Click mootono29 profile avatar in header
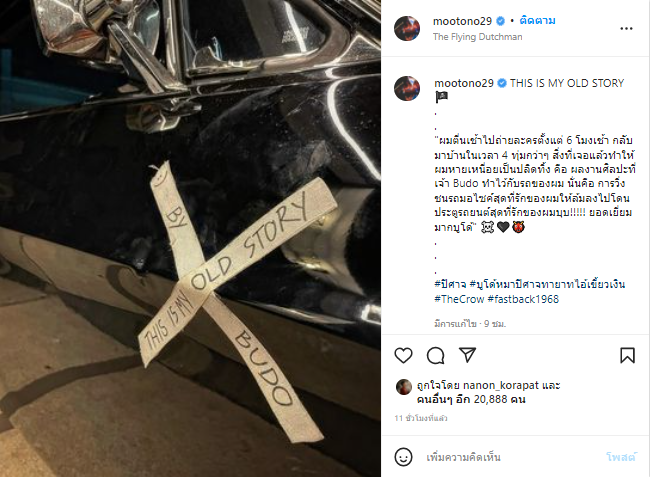The height and width of the screenshot is (477, 650). click(x=407, y=29)
